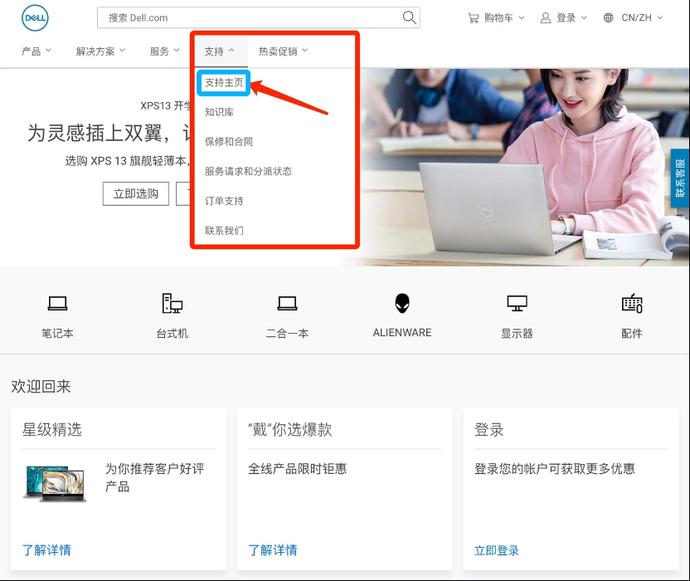
Task: Open the 台式机 desktop category icon
Action: (172, 303)
